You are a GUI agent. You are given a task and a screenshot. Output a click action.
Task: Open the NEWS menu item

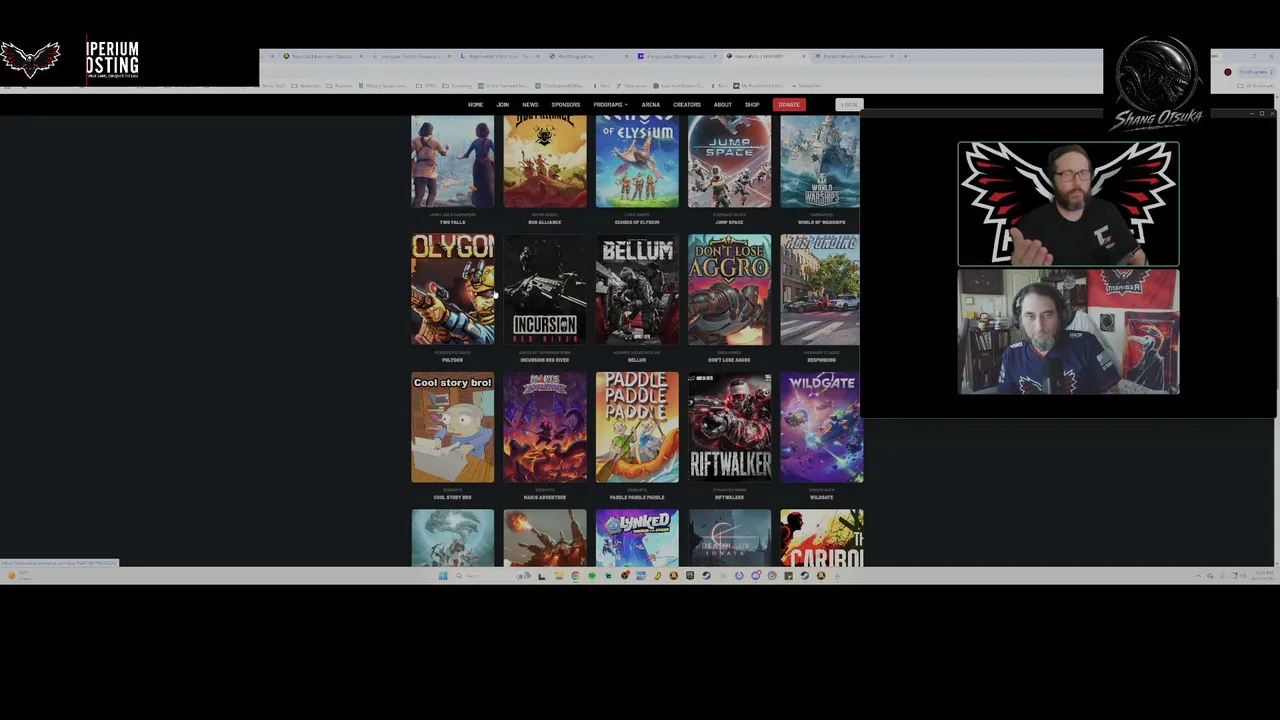[530, 105]
